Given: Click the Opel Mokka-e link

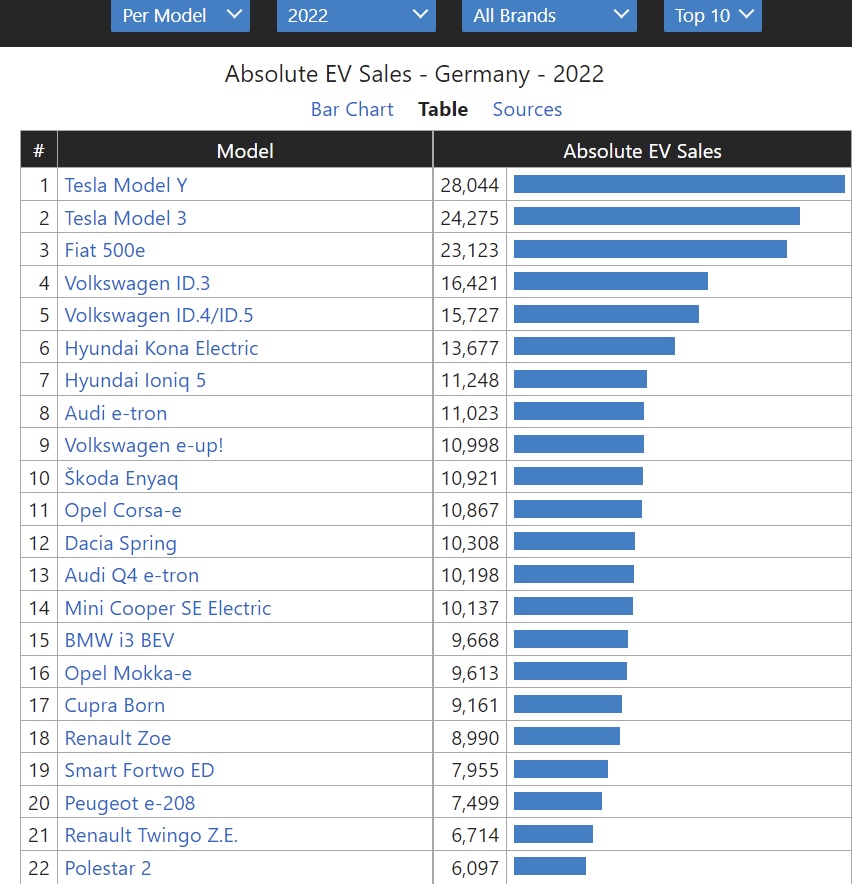Looking at the screenshot, I should (x=129, y=673).
